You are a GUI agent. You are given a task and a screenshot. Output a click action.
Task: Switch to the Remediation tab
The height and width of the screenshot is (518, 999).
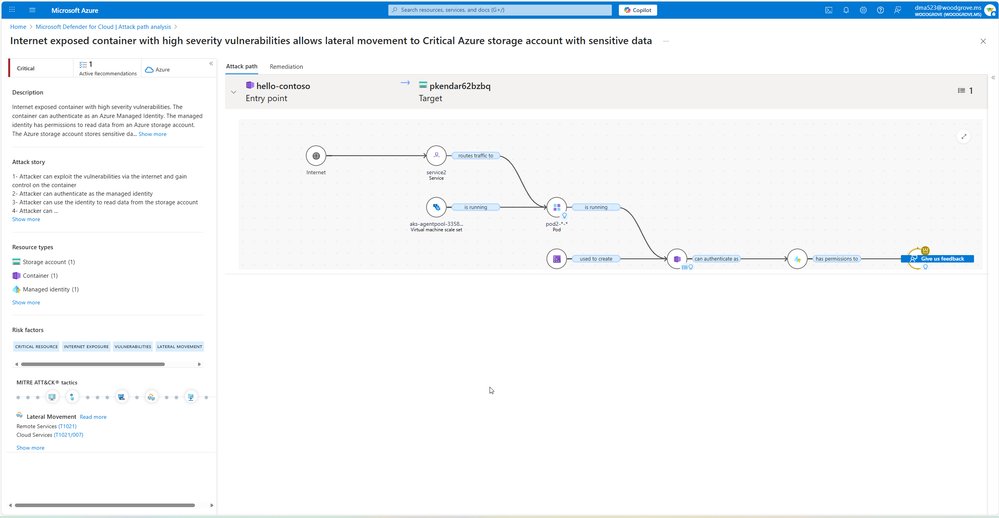286,66
